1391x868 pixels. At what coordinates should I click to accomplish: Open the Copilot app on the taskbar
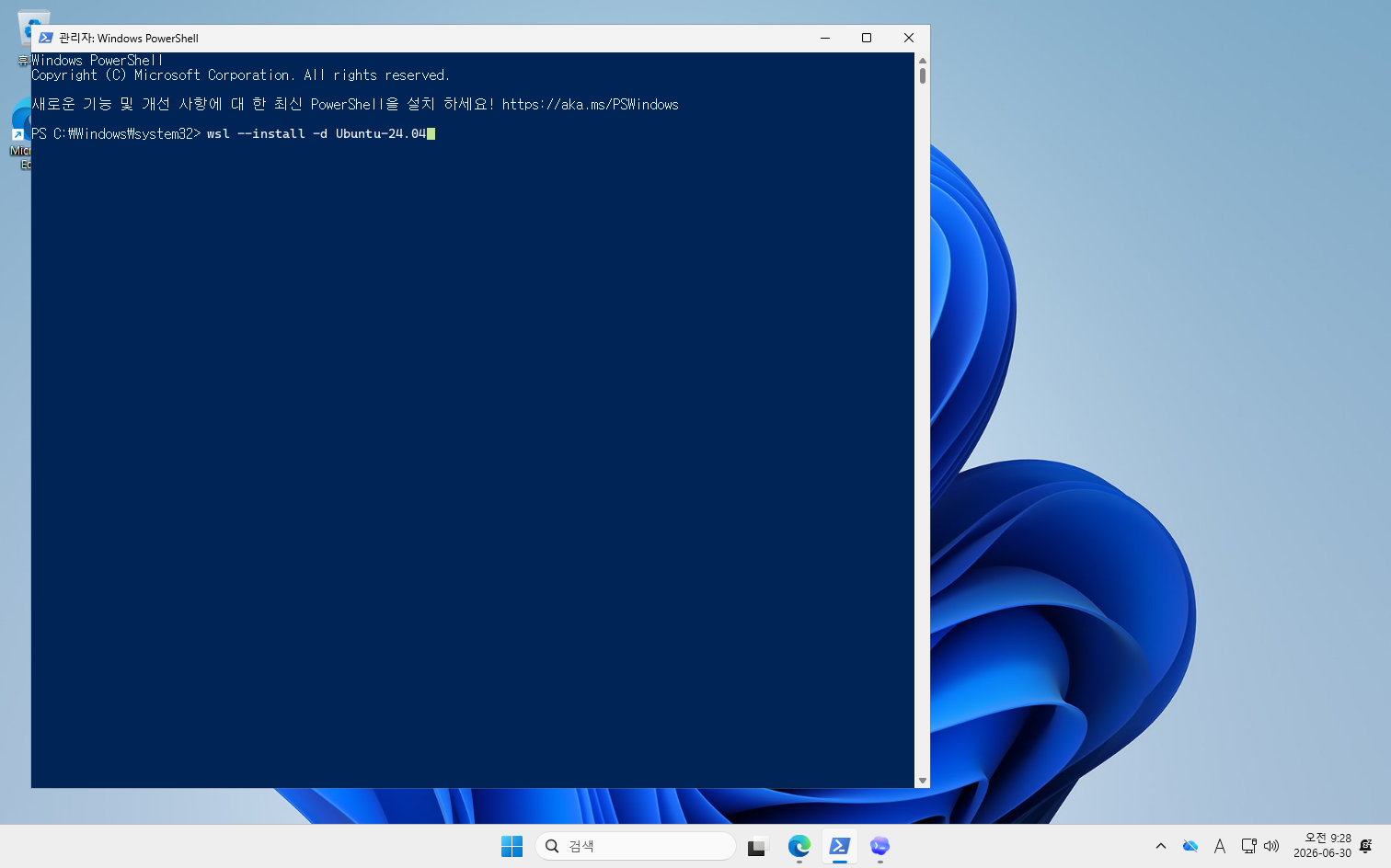coord(879,846)
